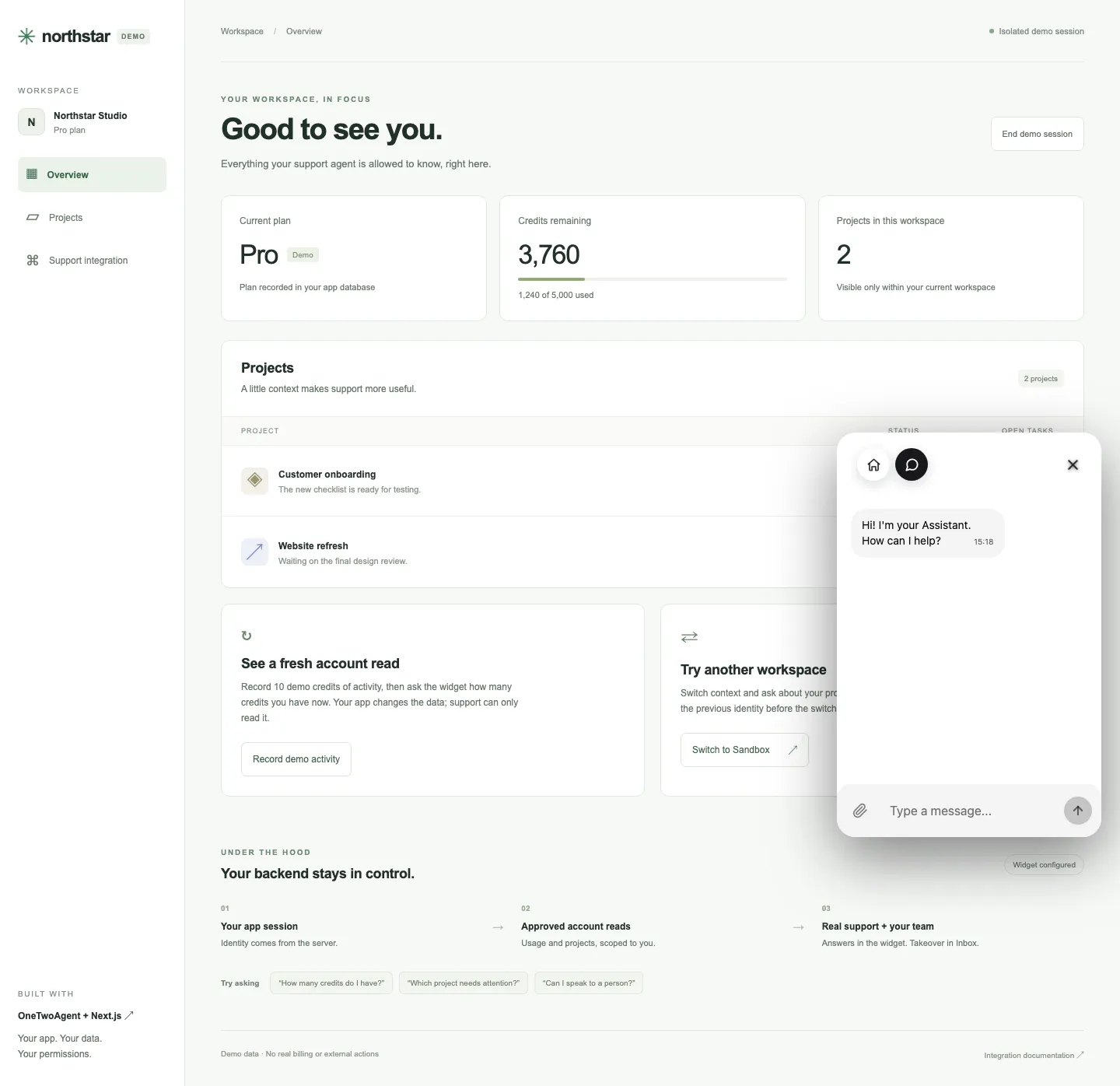Click the DEMO badge beside the northstar logo
Image resolution: width=1120 pixels, height=1086 pixels.
coord(133,37)
